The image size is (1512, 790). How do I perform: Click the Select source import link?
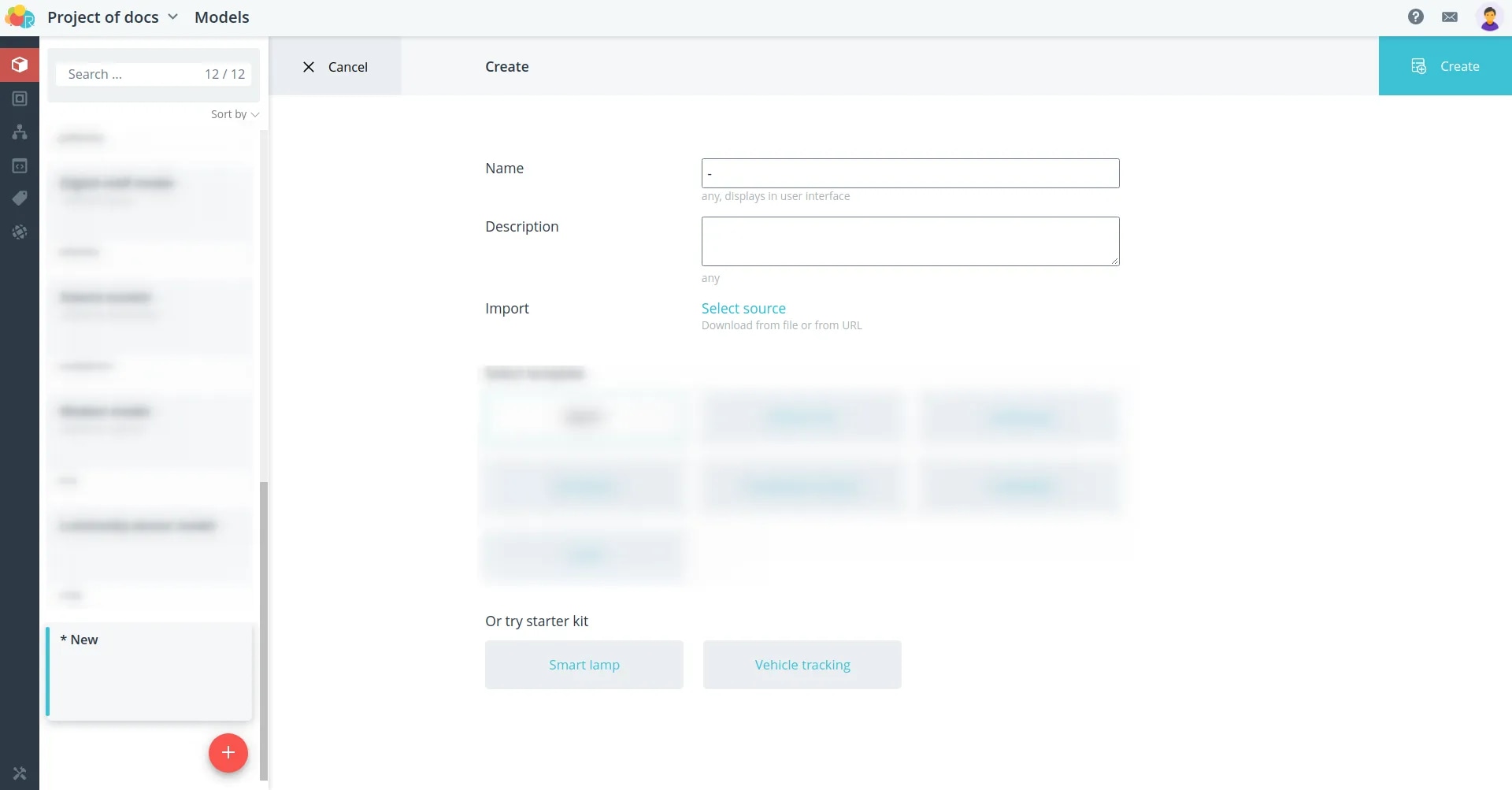(x=743, y=309)
